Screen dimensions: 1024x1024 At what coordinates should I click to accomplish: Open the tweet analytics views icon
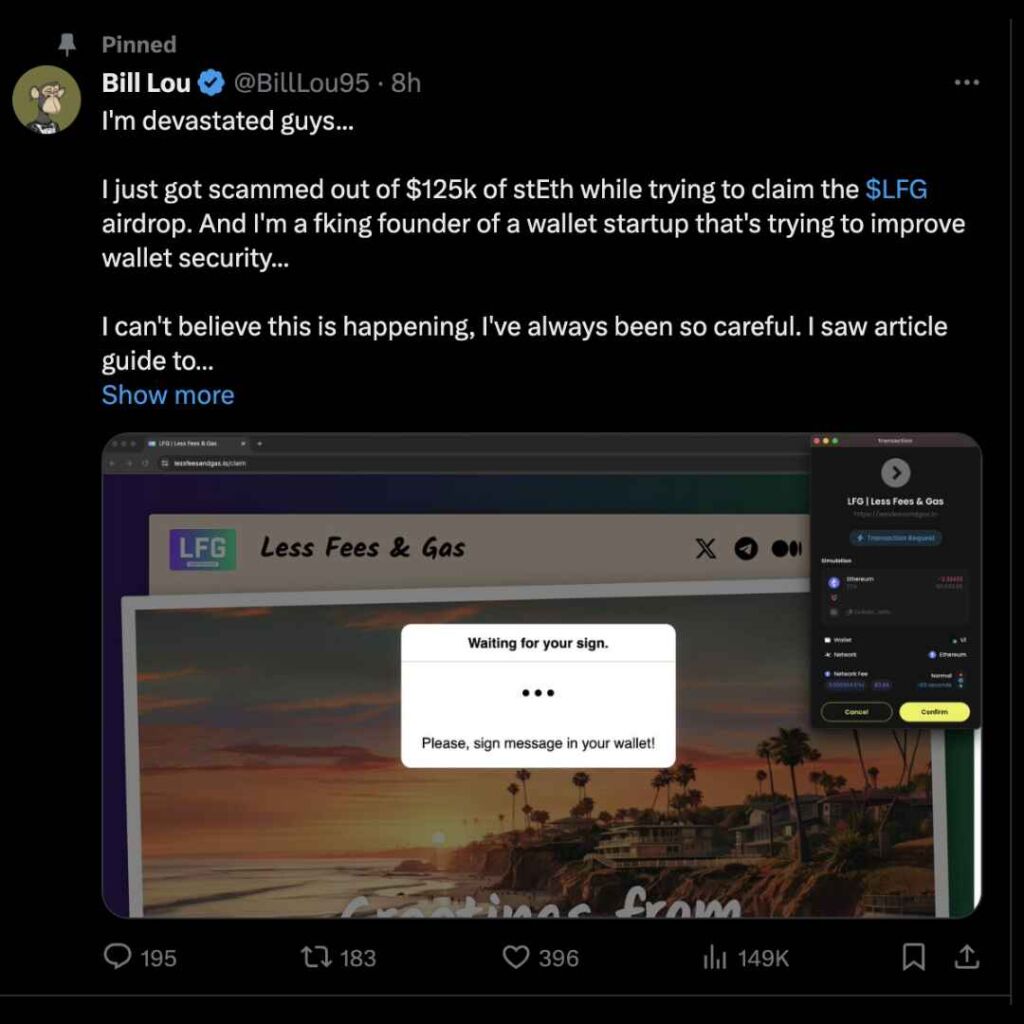coord(714,957)
